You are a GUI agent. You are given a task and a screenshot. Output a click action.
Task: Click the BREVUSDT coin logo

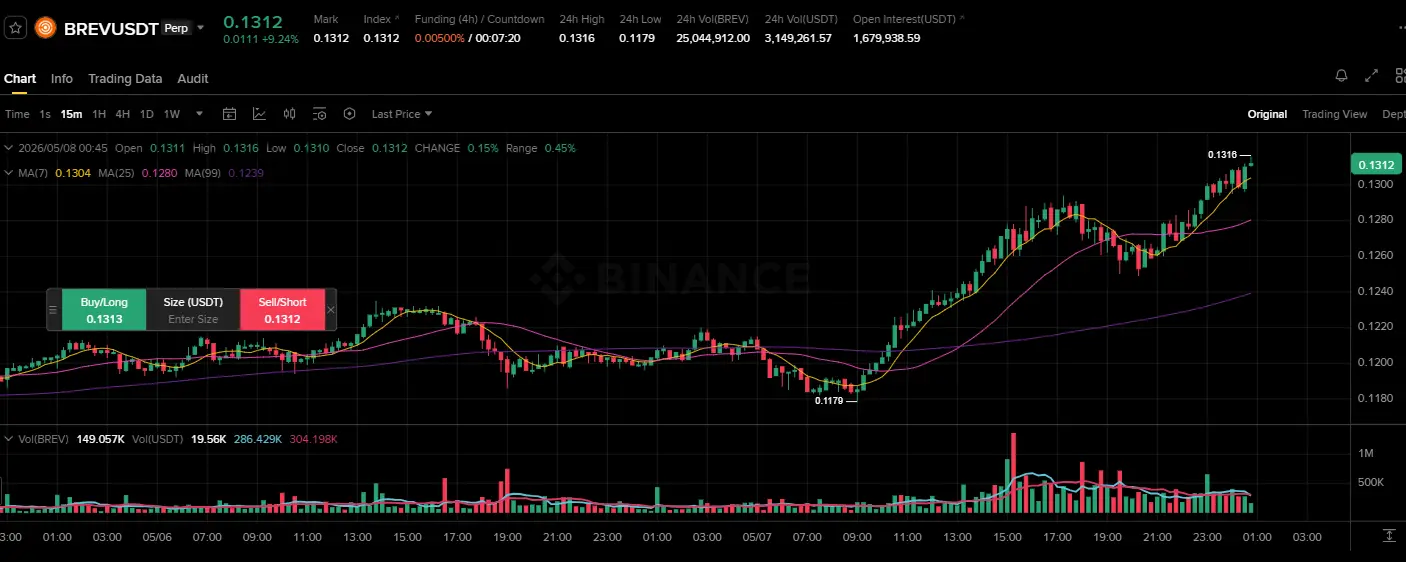click(x=45, y=28)
